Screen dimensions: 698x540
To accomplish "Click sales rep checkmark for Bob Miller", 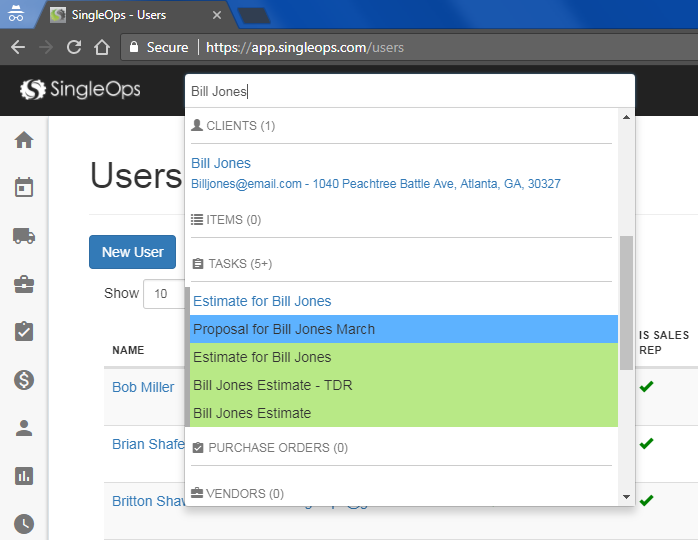I will [646, 386].
